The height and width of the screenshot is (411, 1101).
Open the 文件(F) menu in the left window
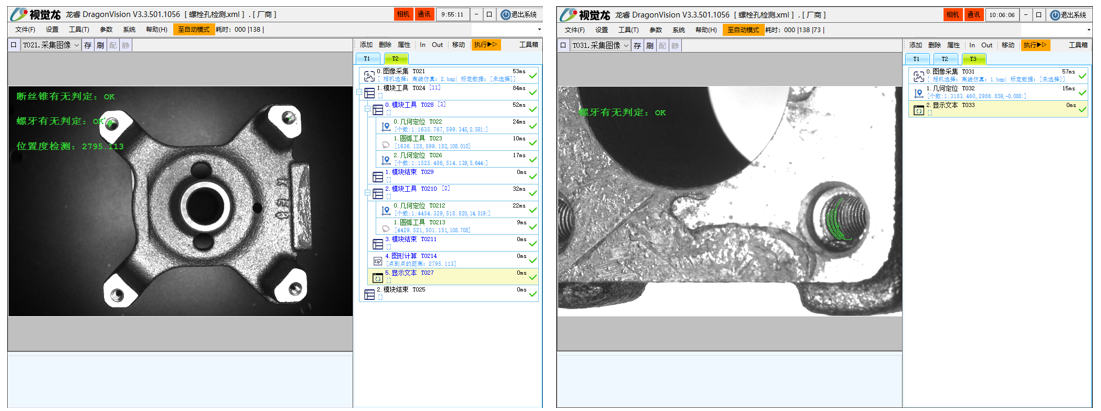(25, 30)
